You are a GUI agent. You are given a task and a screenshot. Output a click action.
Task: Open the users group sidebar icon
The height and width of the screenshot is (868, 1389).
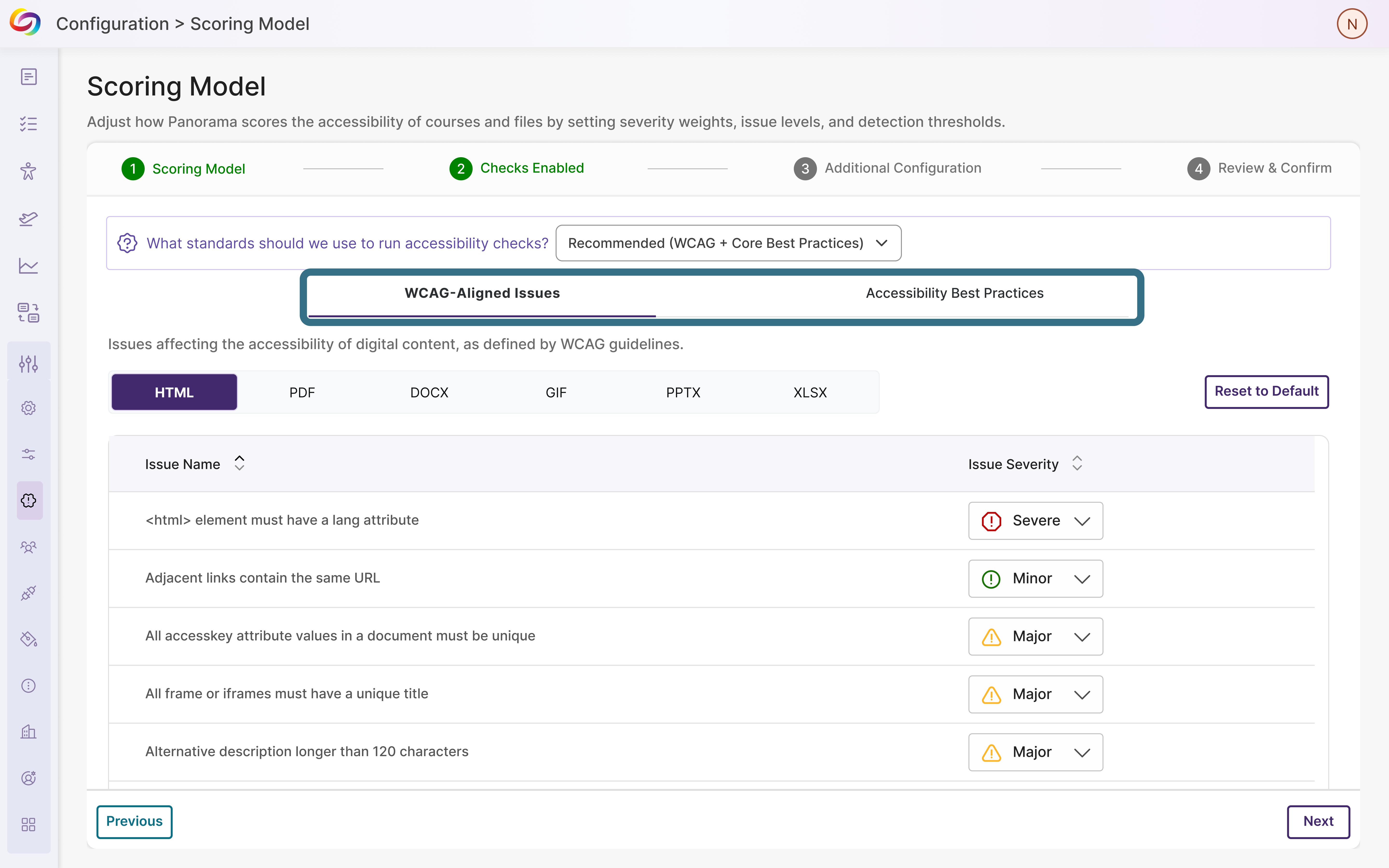(29, 547)
